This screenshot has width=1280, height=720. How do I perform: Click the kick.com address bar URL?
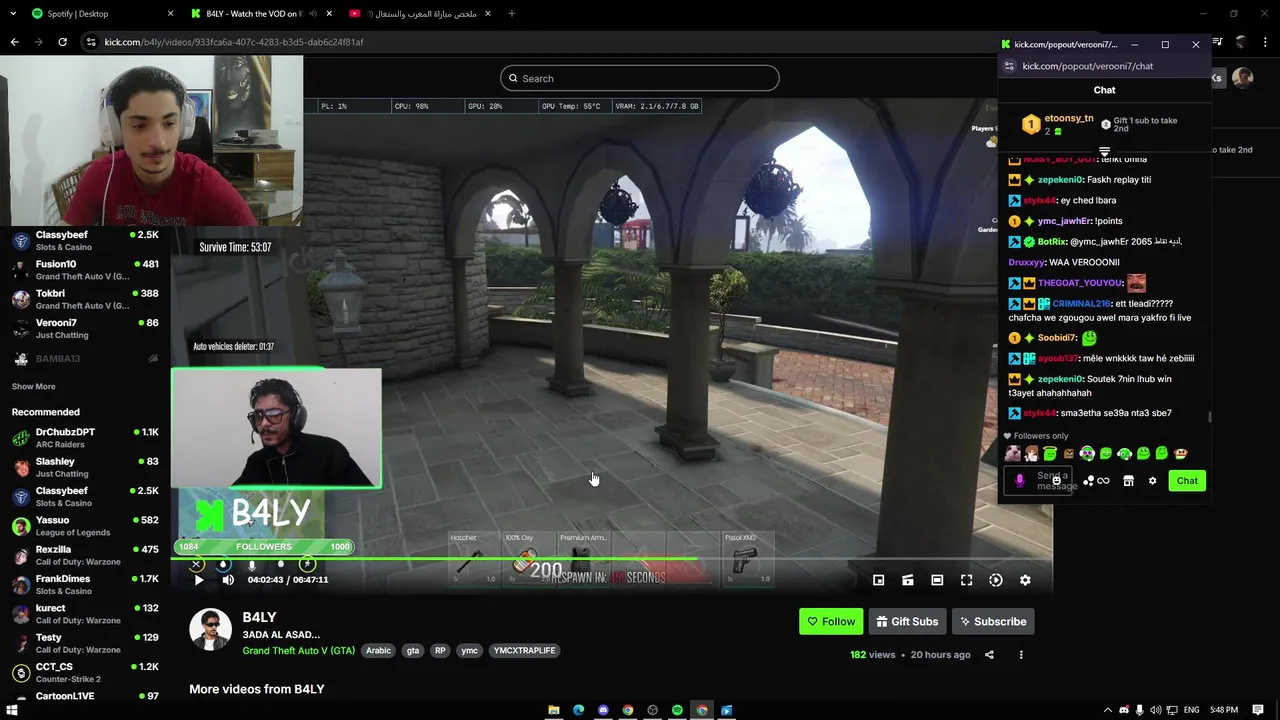click(234, 42)
